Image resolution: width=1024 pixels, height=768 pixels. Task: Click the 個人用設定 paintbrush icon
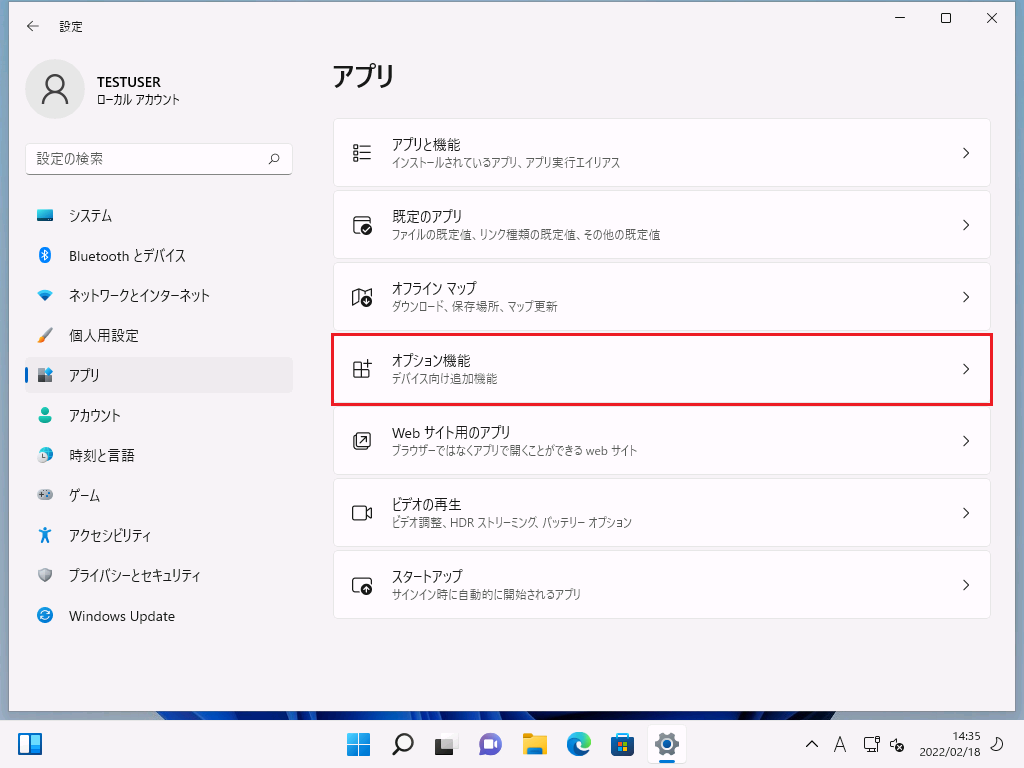[x=45, y=336]
